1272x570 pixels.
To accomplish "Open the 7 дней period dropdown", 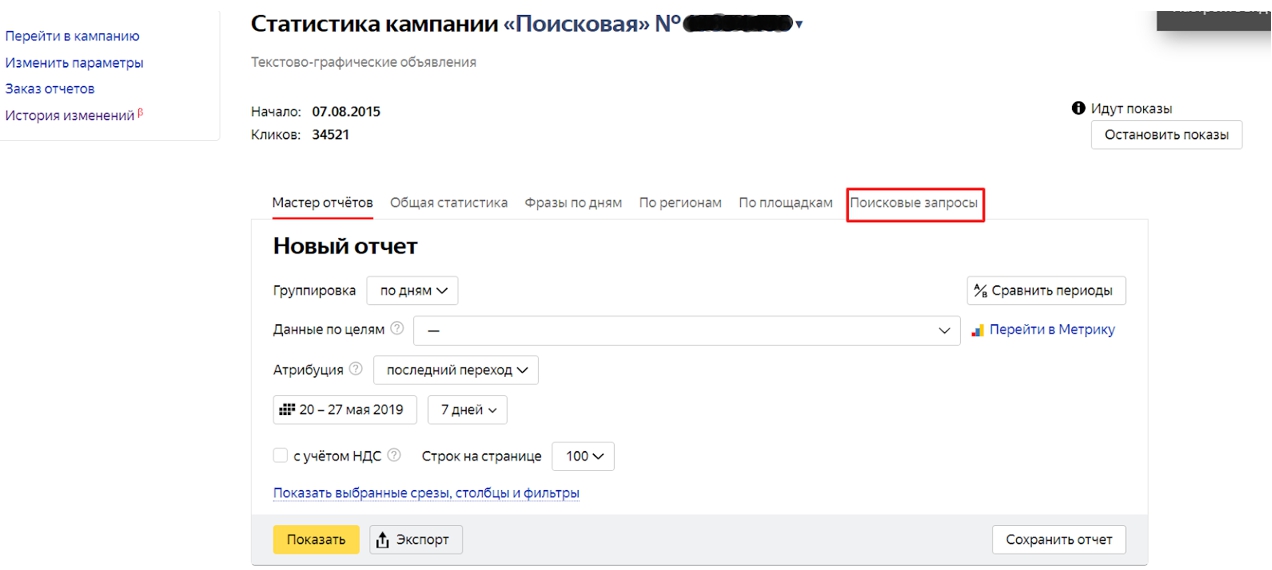I will (x=467, y=410).
